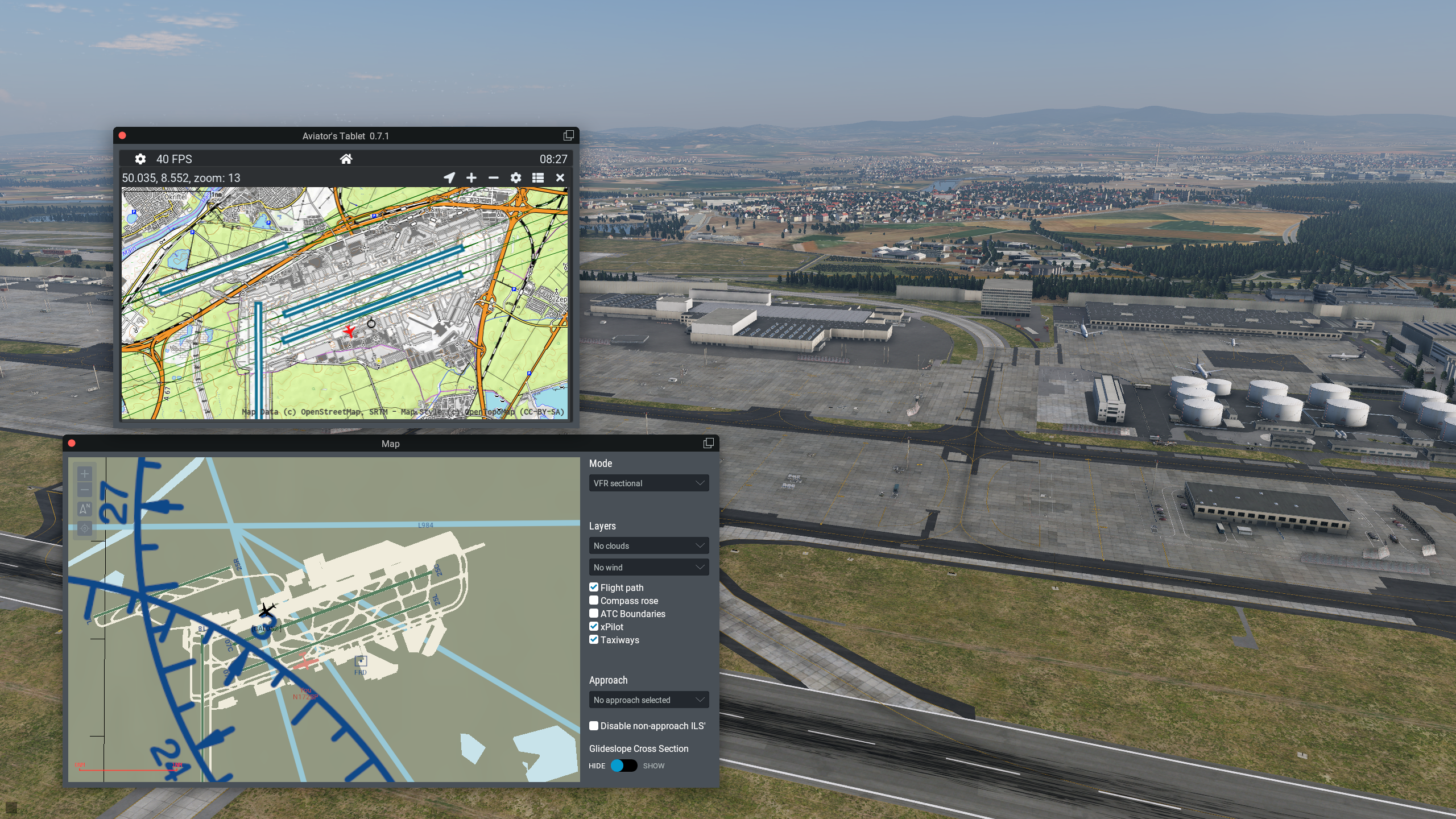Pop out the Map window
Viewport: 1456px width, 819px height.
pos(708,444)
